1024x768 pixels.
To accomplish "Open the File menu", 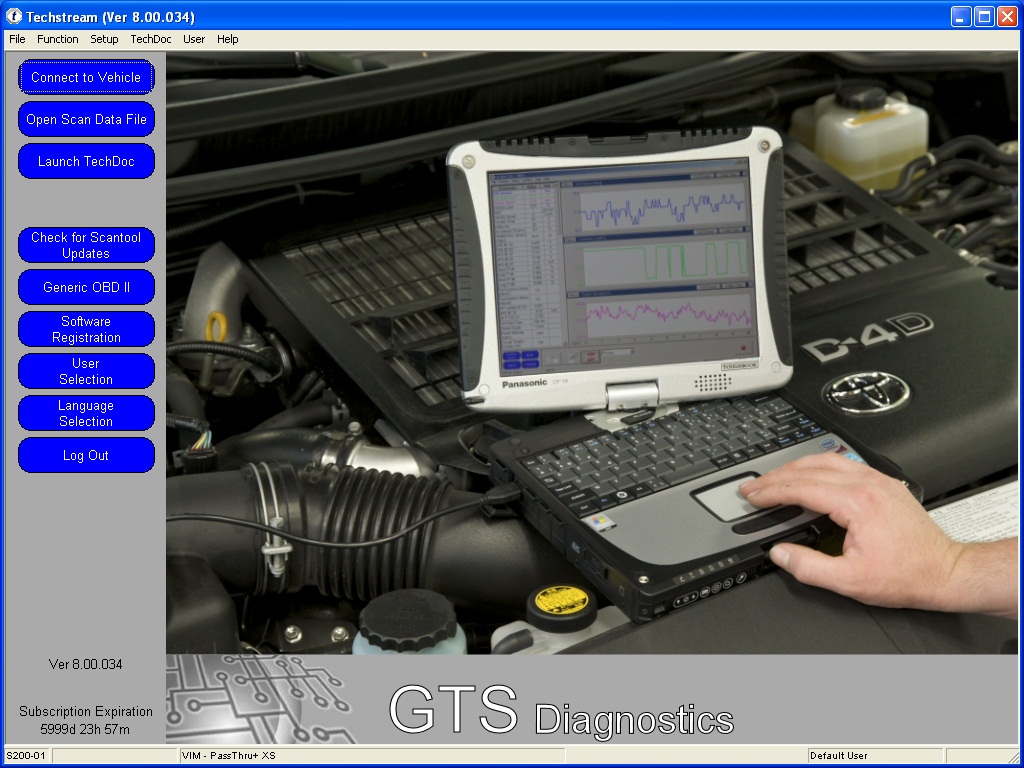I will click(17, 39).
